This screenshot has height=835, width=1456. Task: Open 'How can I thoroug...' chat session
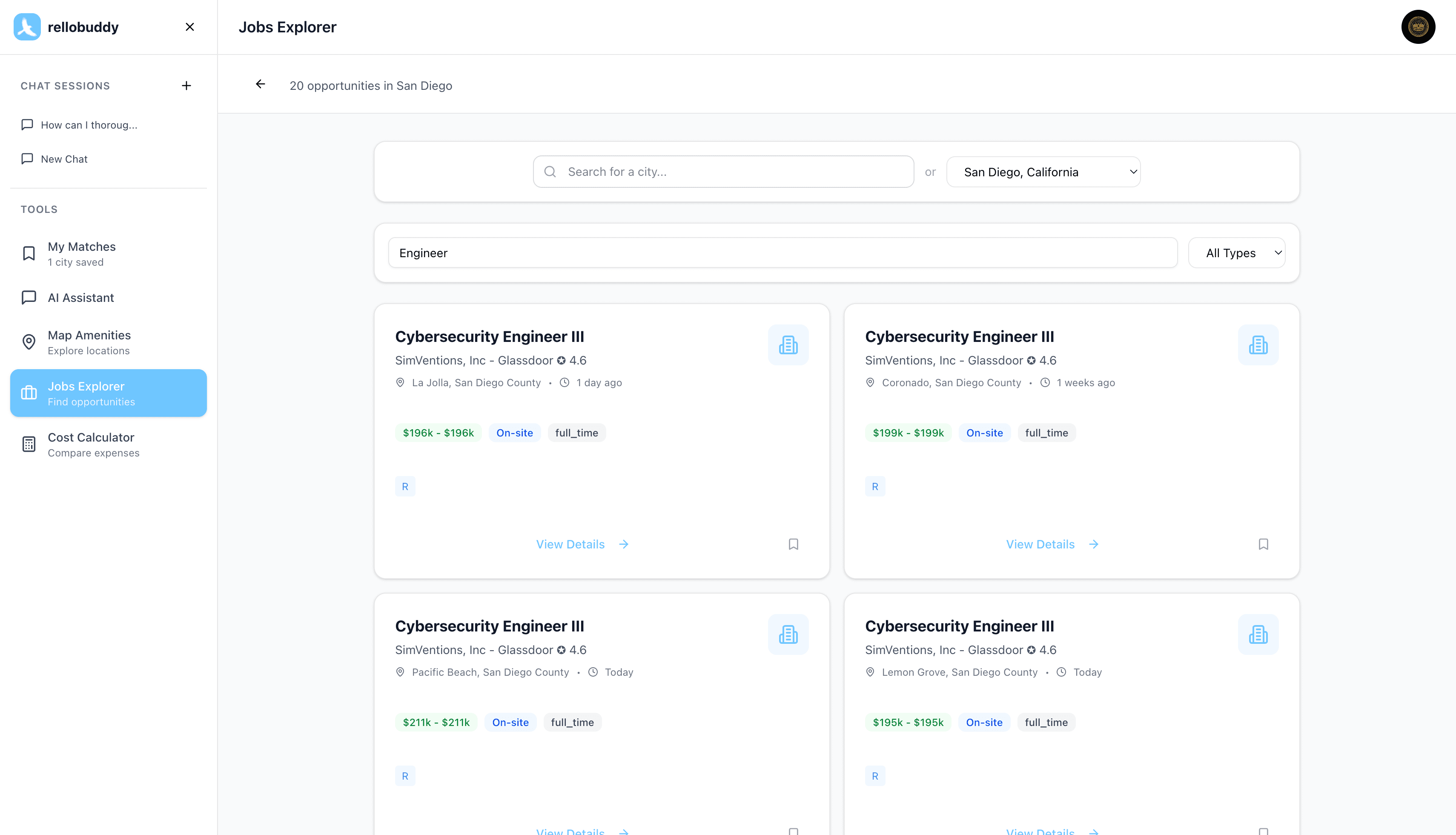(89, 125)
